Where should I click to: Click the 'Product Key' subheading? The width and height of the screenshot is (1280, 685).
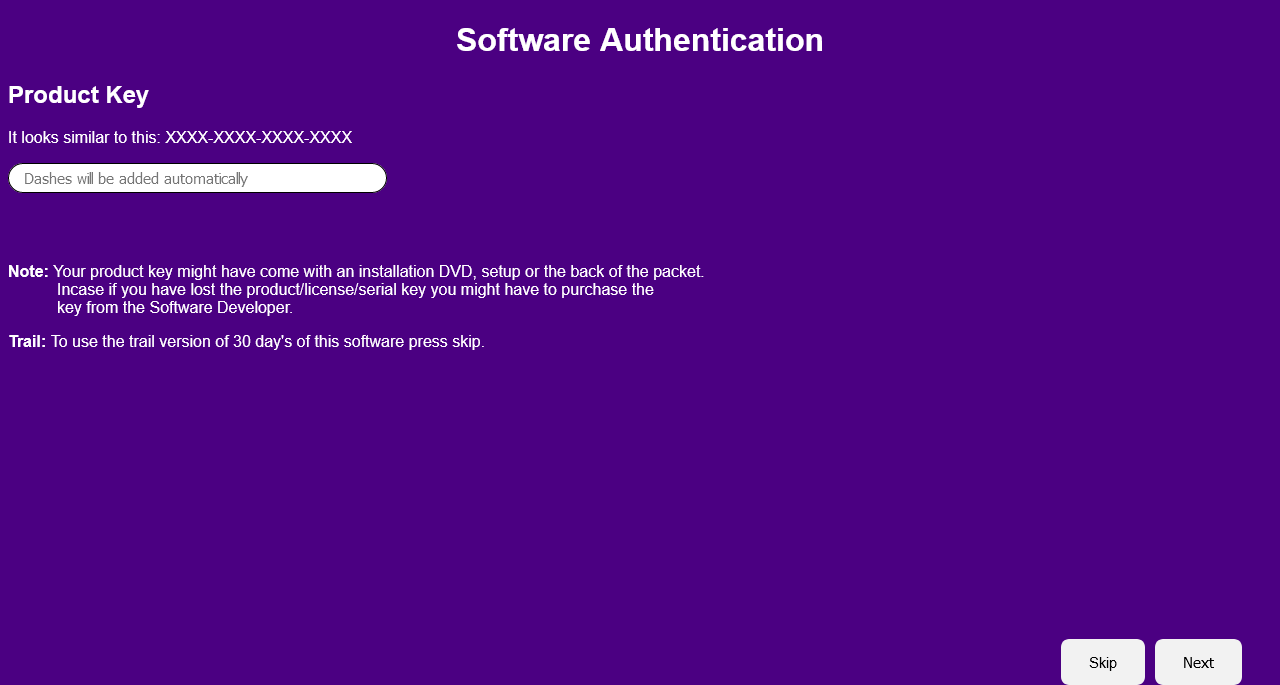coord(78,96)
